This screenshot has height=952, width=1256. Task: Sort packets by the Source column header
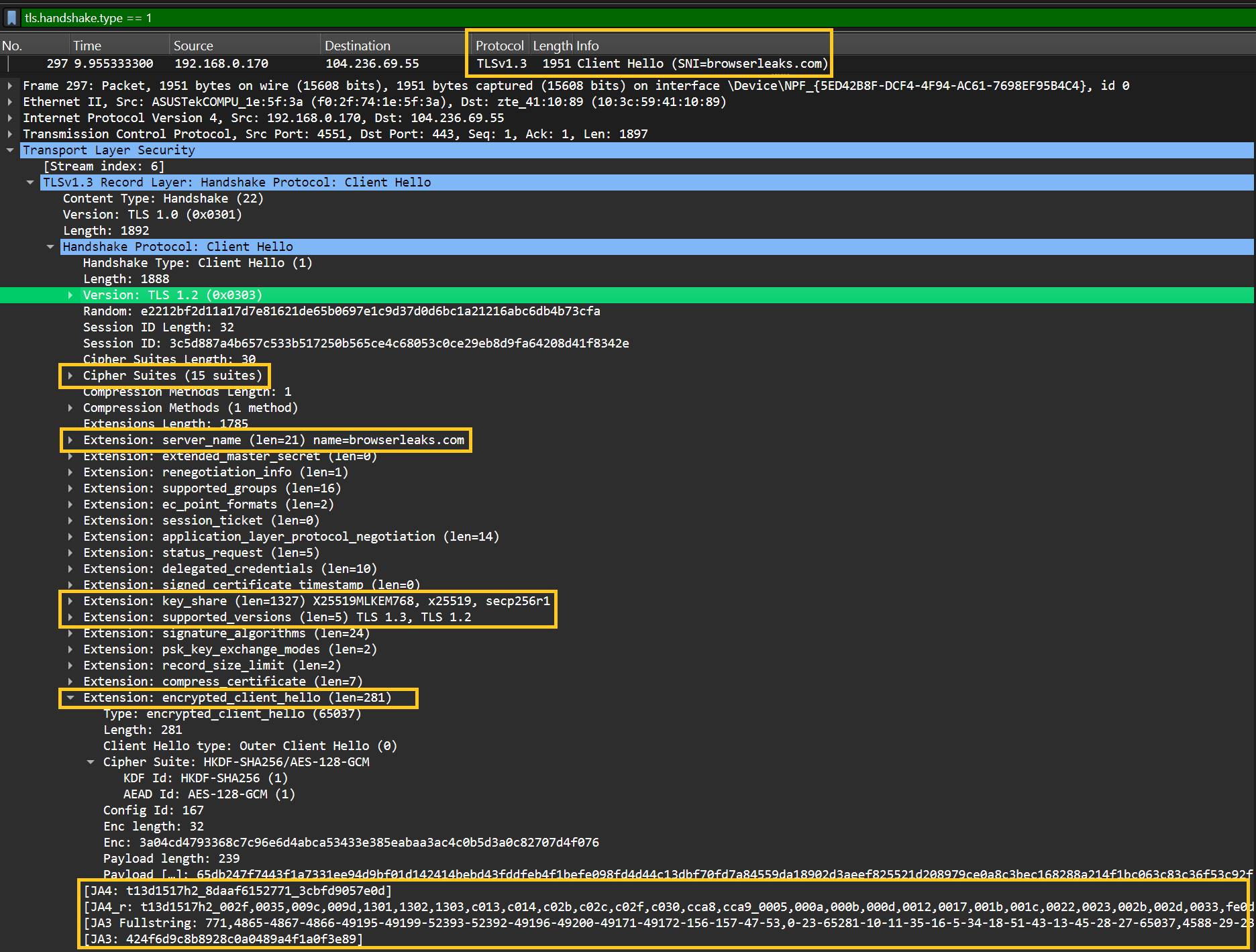click(x=245, y=46)
